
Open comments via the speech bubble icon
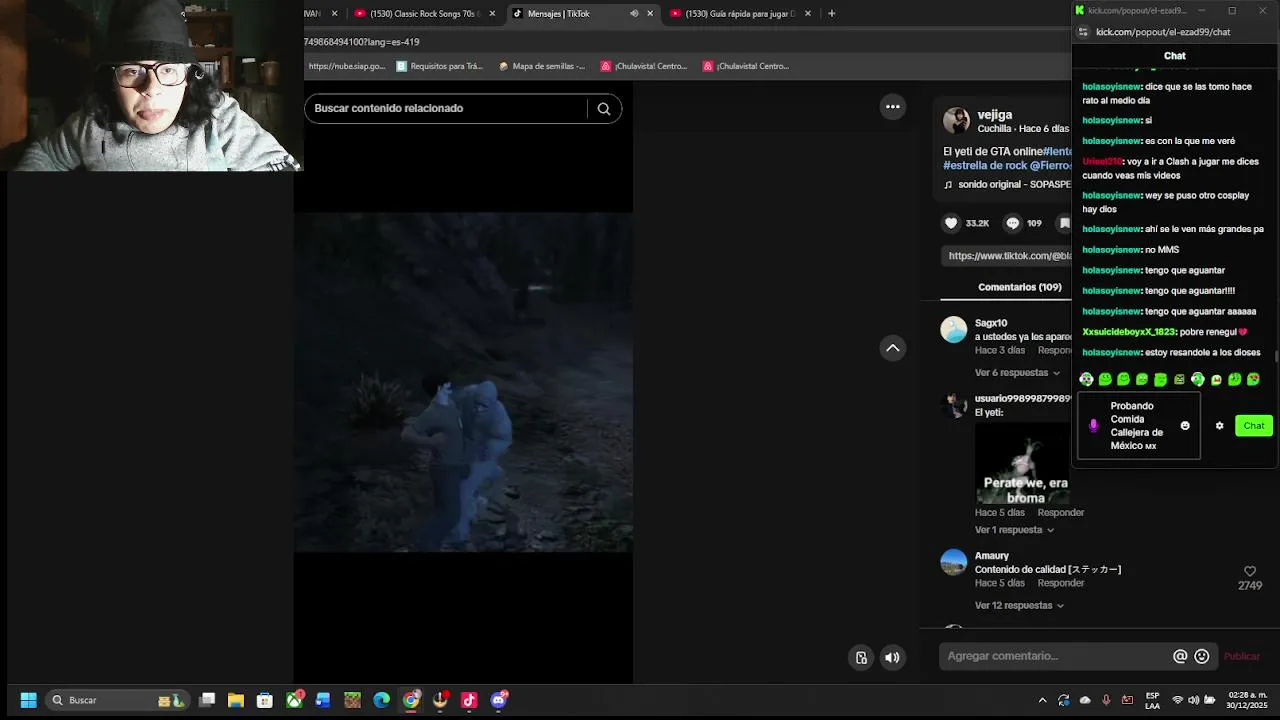1012,223
